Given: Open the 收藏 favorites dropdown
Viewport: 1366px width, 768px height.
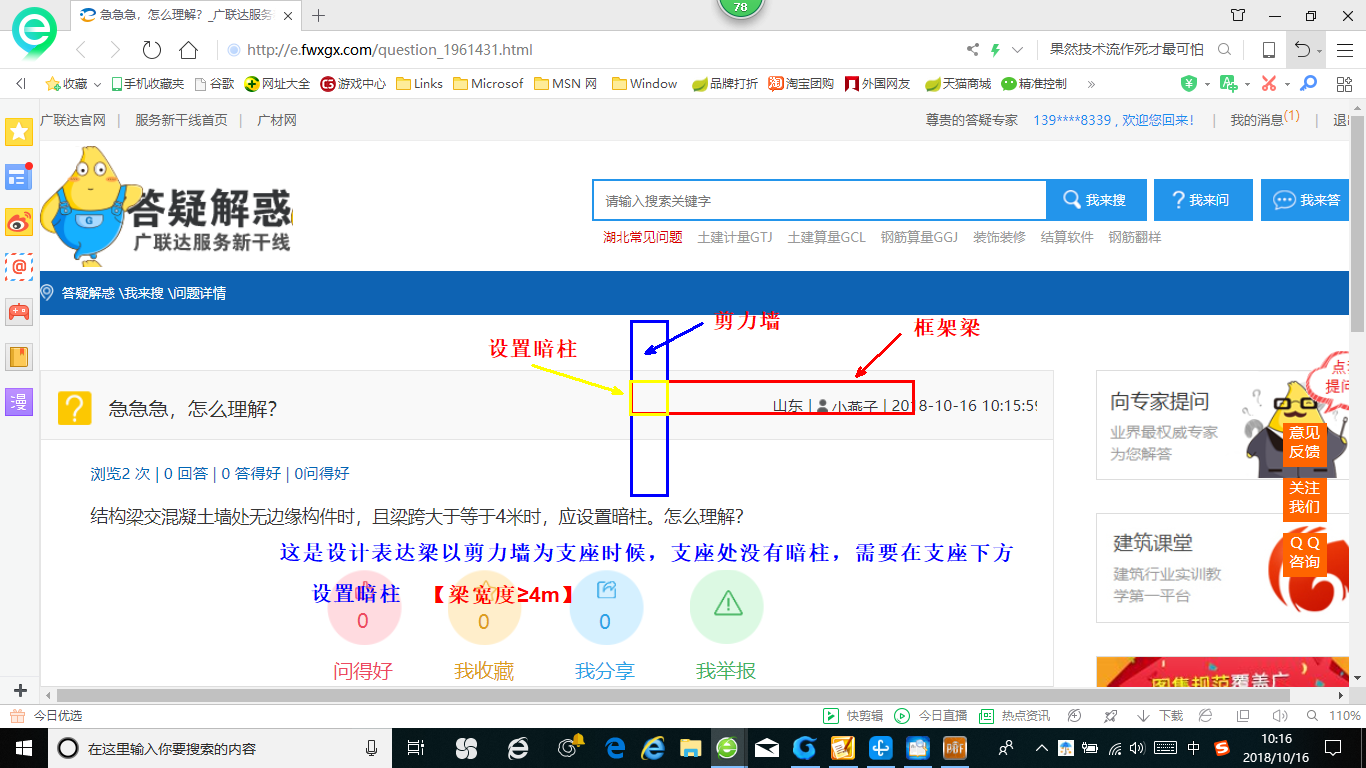Looking at the screenshot, I should 73,84.
